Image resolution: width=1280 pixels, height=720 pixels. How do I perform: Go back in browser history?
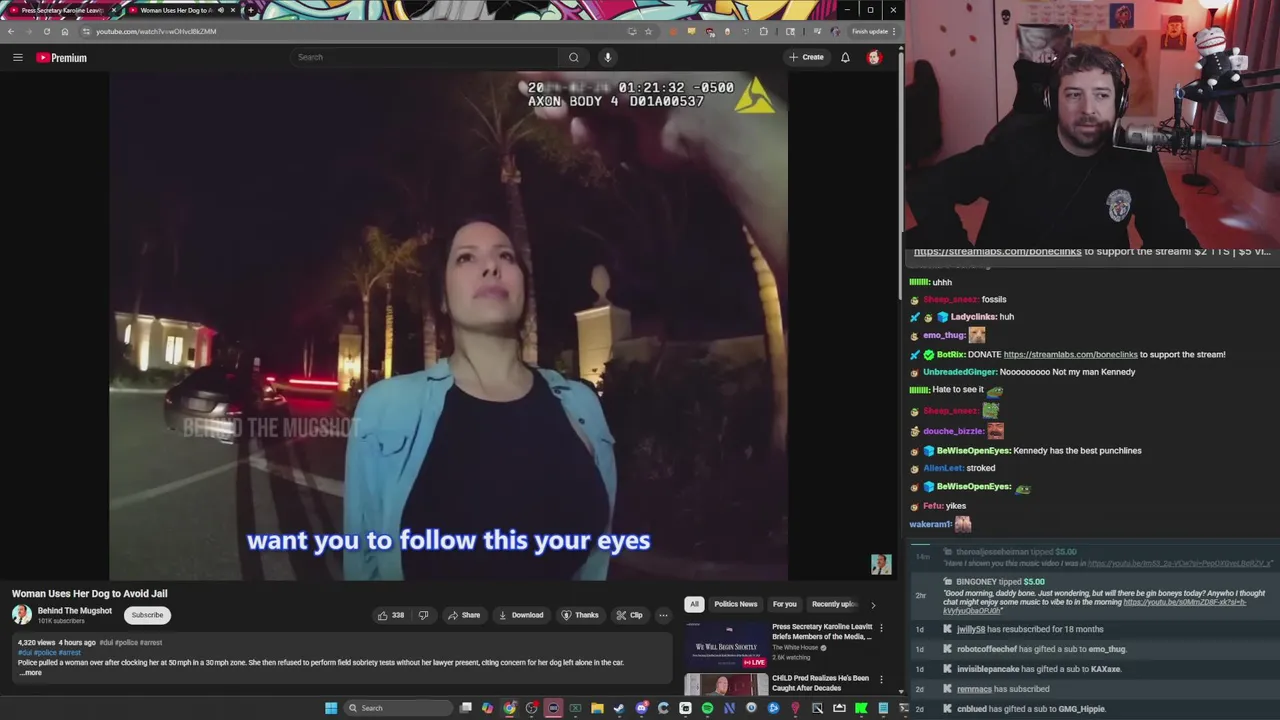pos(11,31)
